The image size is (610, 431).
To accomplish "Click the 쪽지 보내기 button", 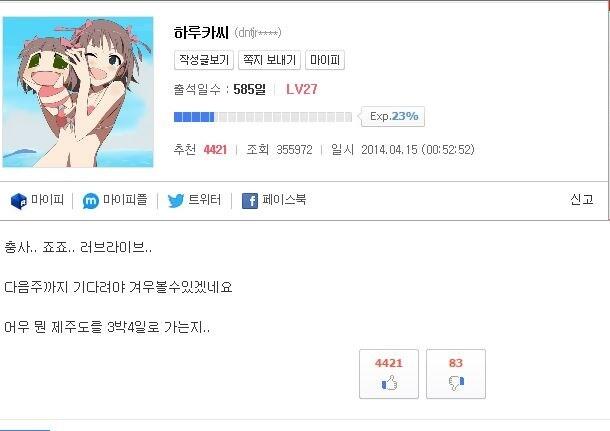I will click(x=269, y=60).
